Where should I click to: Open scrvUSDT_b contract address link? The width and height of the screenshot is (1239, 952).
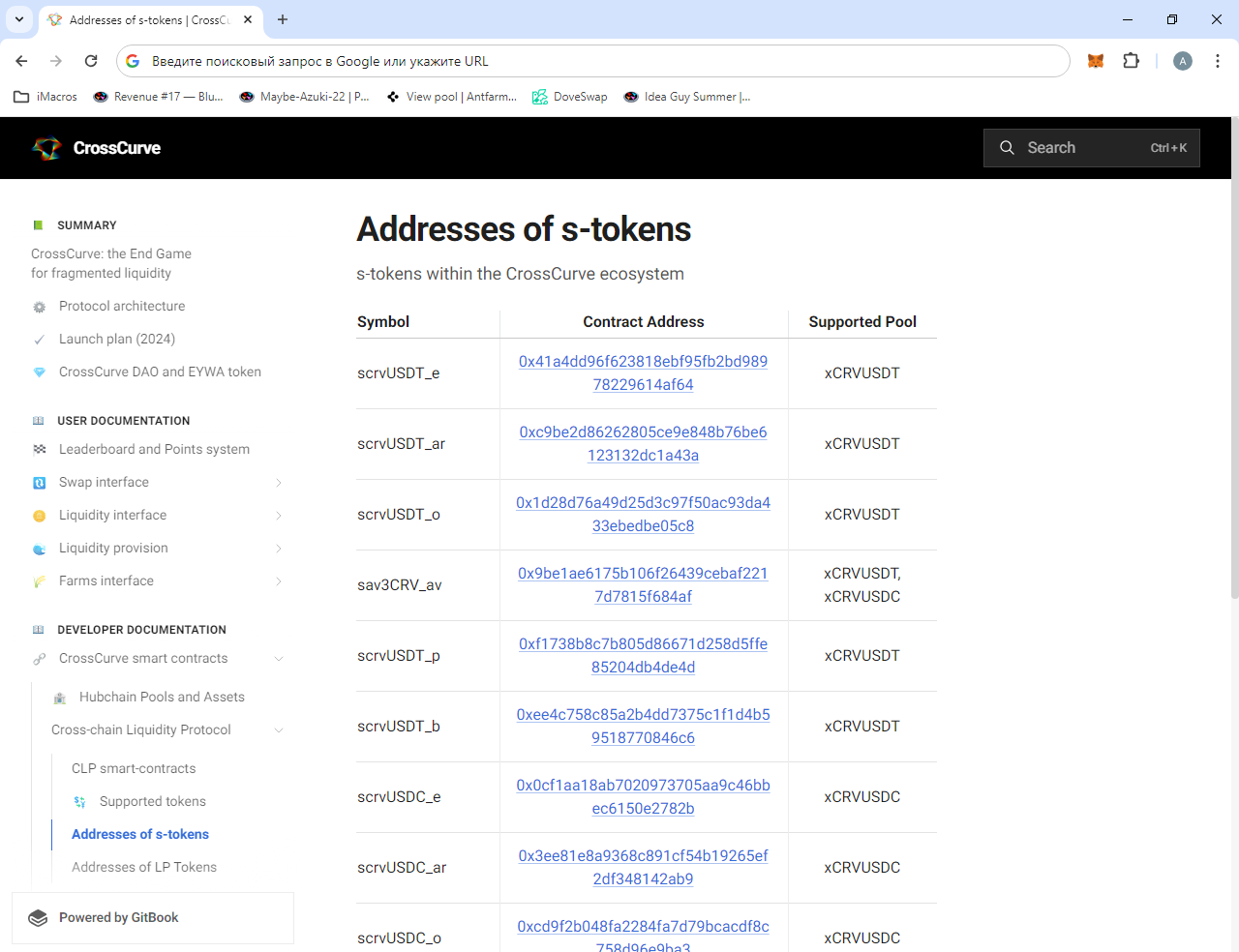pos(643,727)
